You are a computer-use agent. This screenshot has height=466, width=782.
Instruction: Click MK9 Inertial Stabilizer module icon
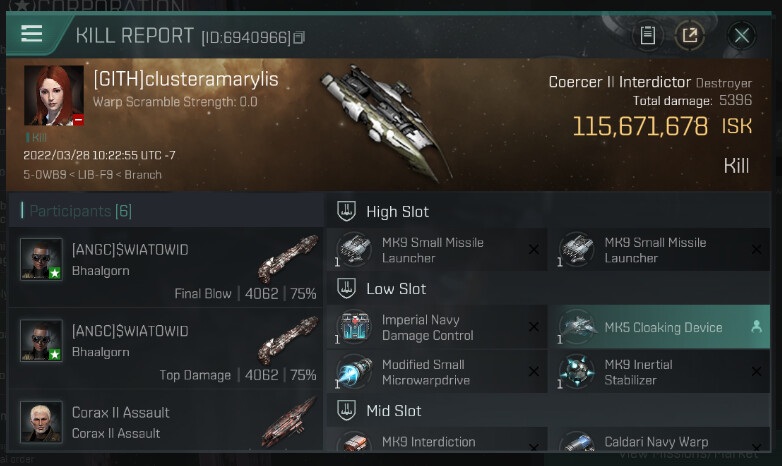577,371
